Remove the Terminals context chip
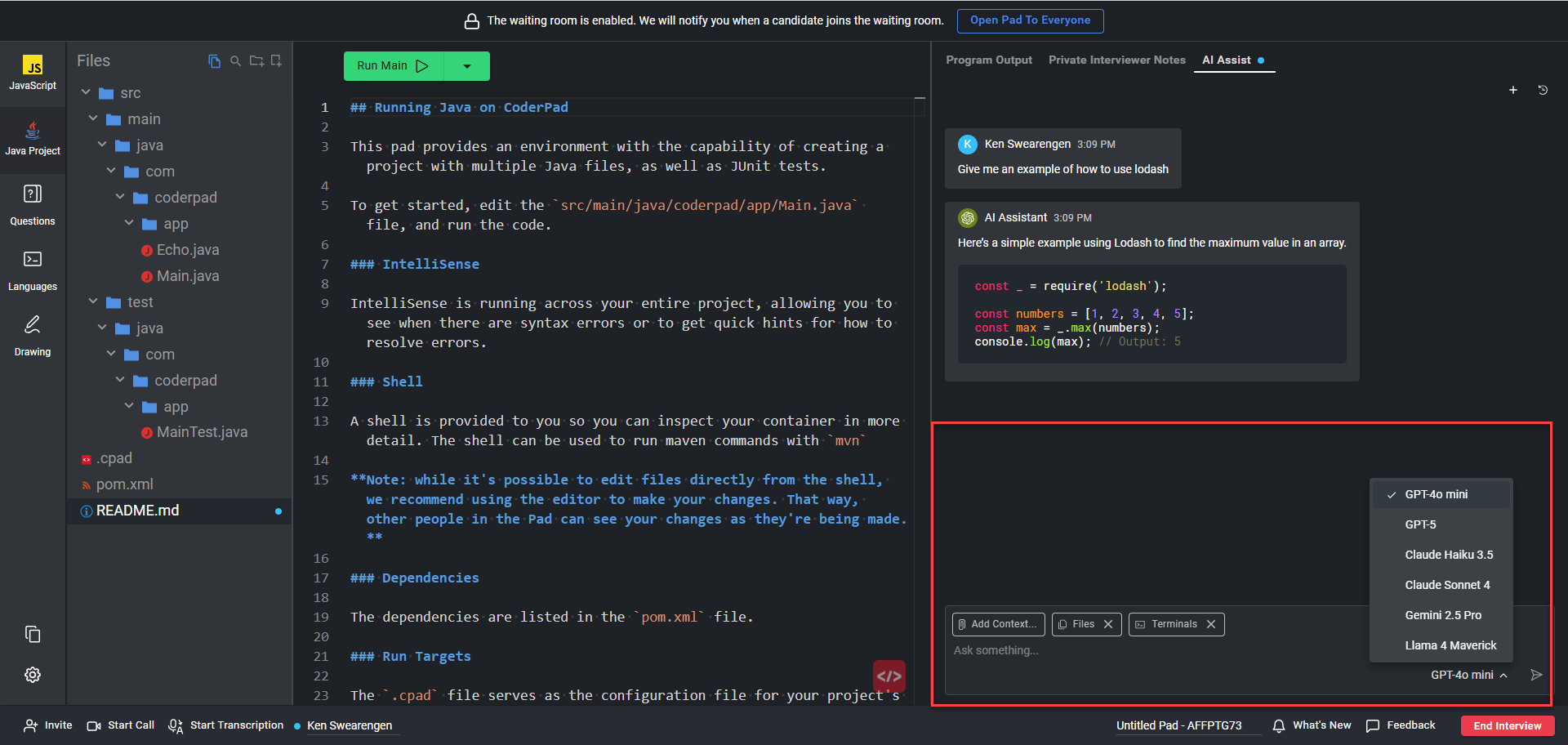The height and width of the screenshot is (745, 1568). pos(1211,624)
